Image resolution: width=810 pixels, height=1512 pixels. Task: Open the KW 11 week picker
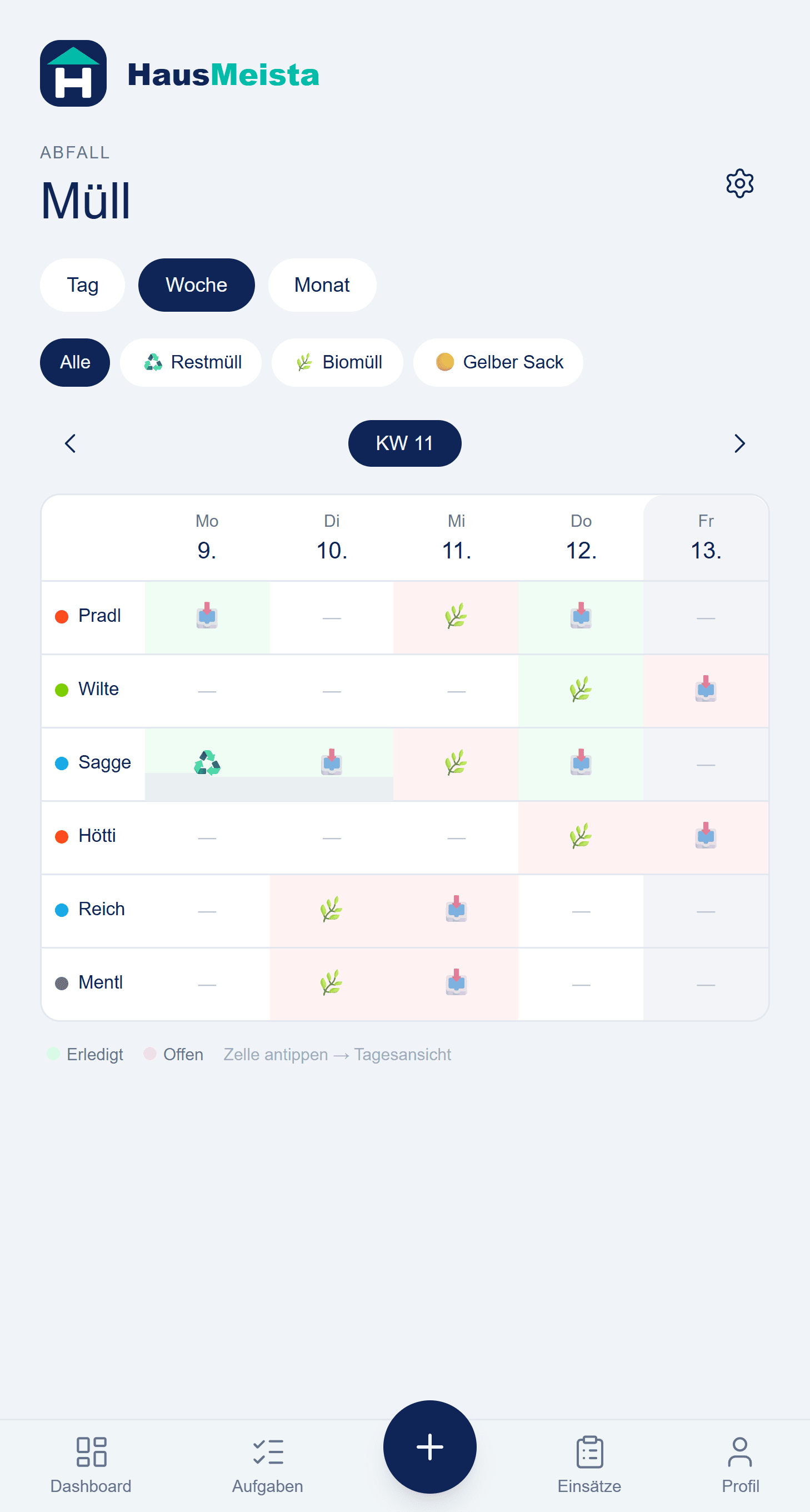coord(404,443)
